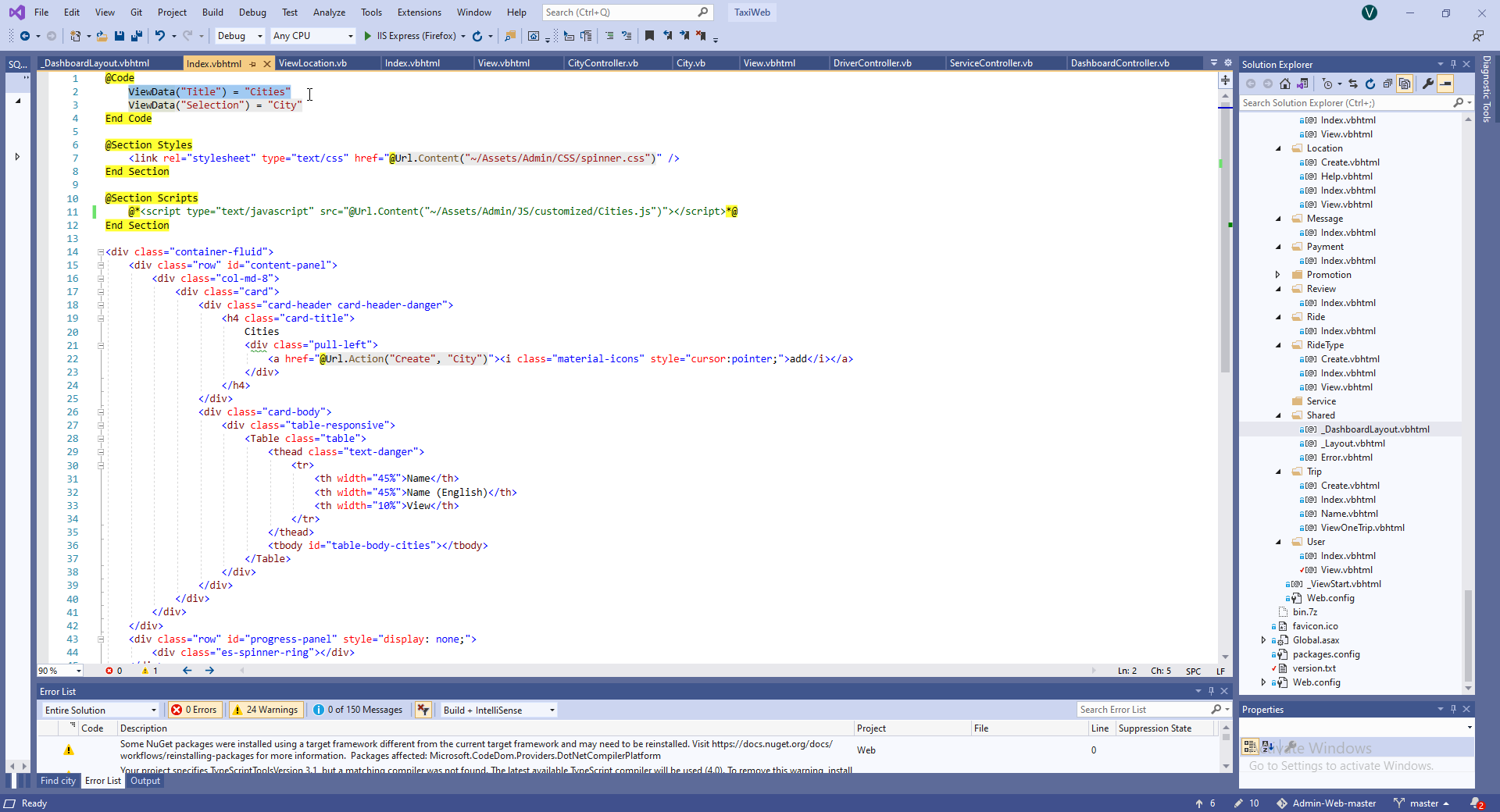
Task: Open Find in Files from the toolbar
Action: coord(510,36)
